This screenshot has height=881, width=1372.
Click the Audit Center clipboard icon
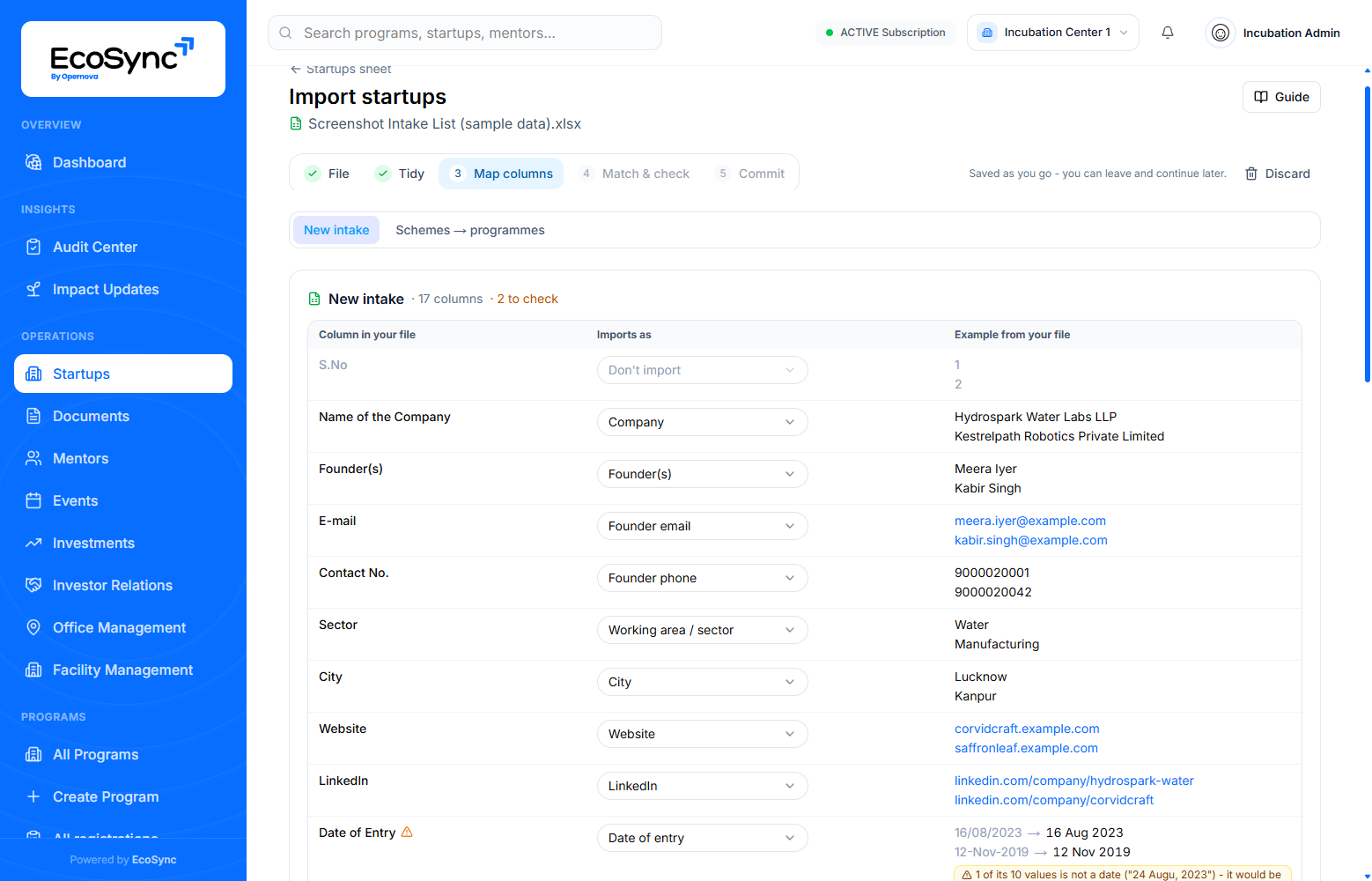click(33, 247)
